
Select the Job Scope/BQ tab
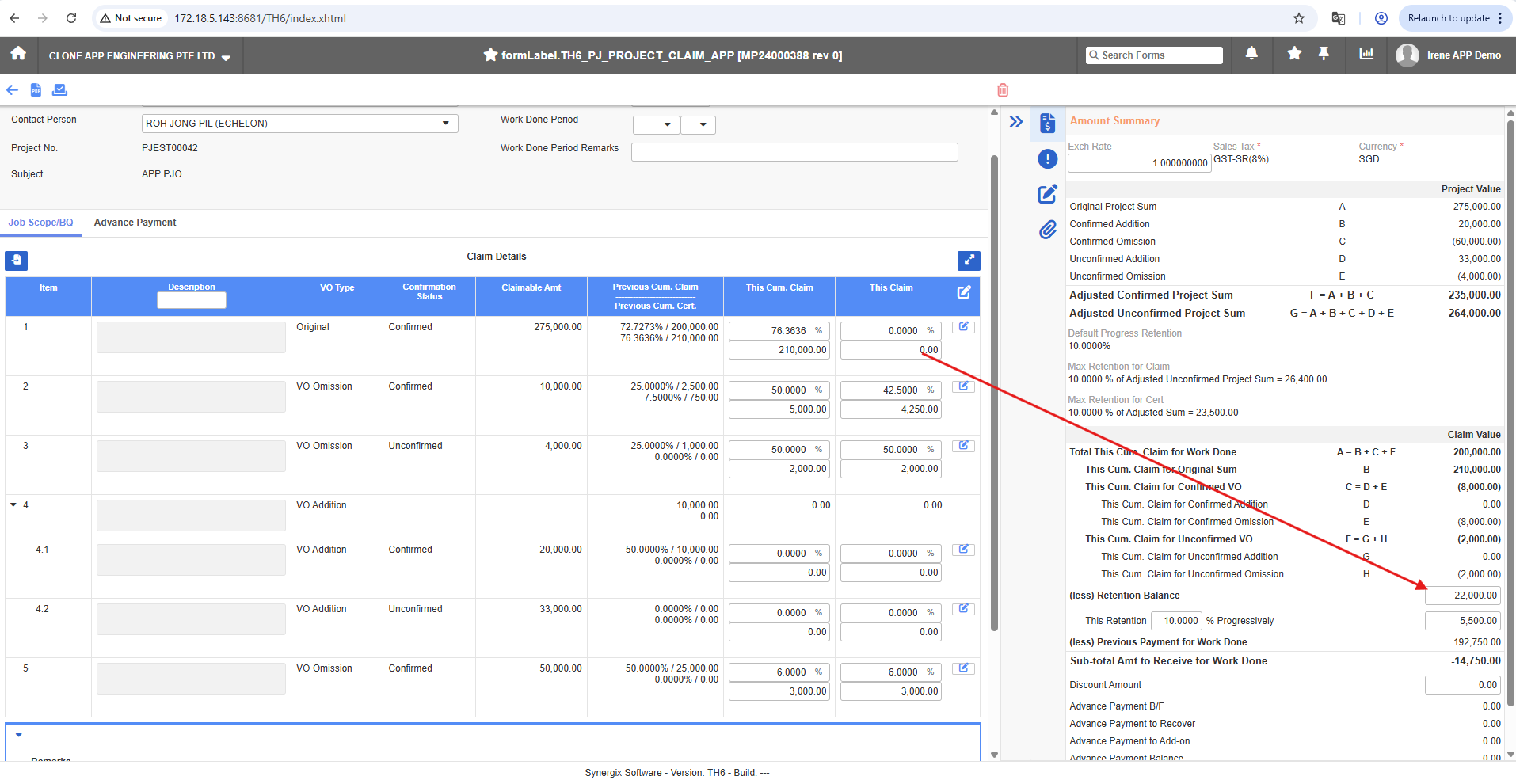coord(40,223)
